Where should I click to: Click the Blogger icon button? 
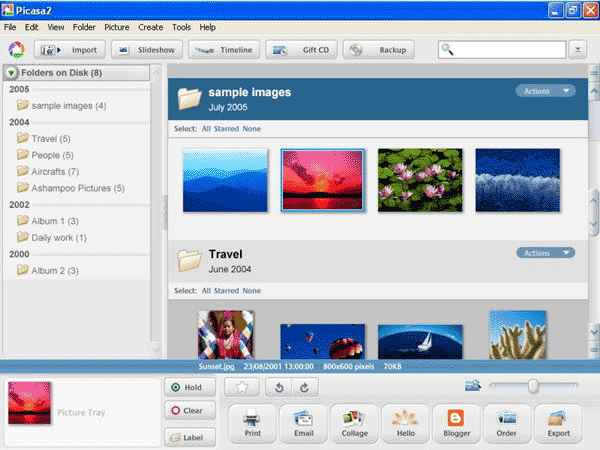tap(457, 423)
